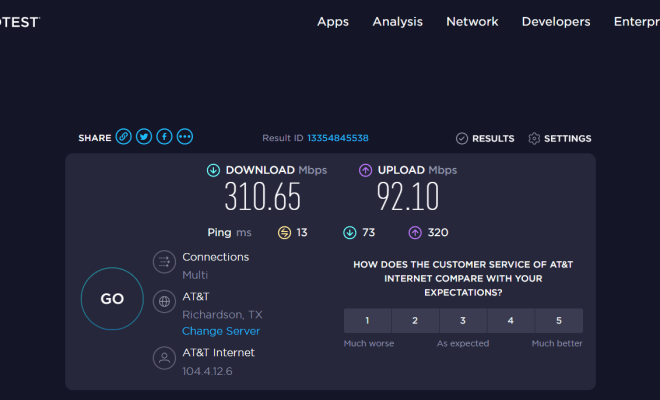Click the Multi connections value
The image size is (660, 400).
[x=195, y=275]
